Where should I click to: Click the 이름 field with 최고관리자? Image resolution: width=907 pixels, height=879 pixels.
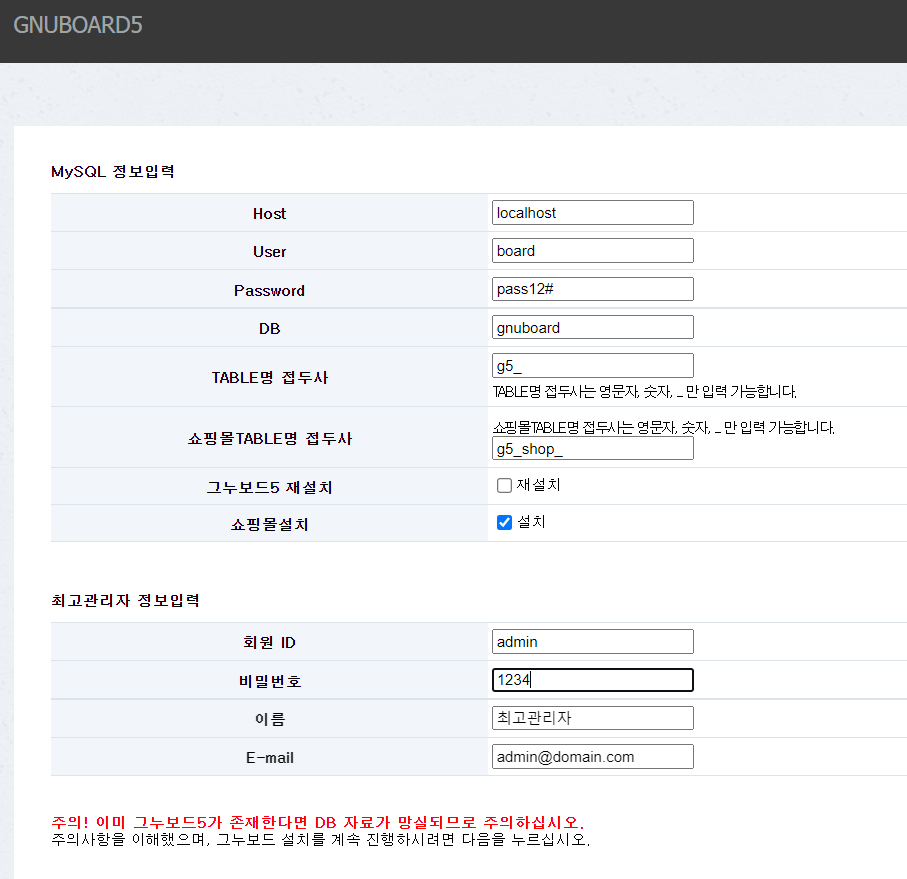click(592, 718)
